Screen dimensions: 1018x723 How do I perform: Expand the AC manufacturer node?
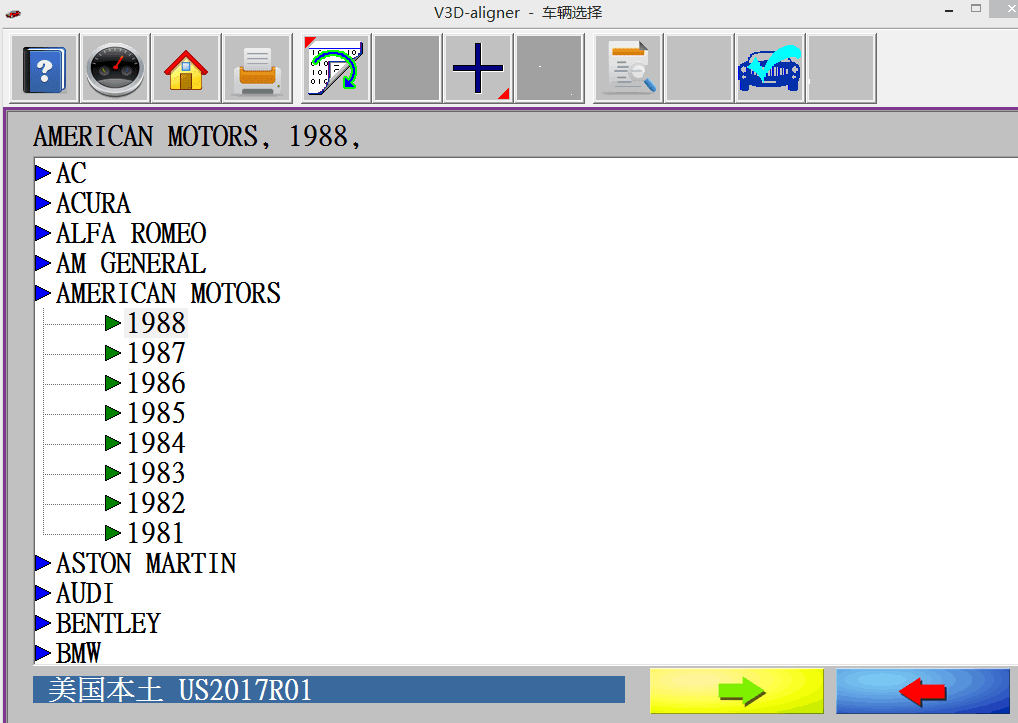(43, 173)
